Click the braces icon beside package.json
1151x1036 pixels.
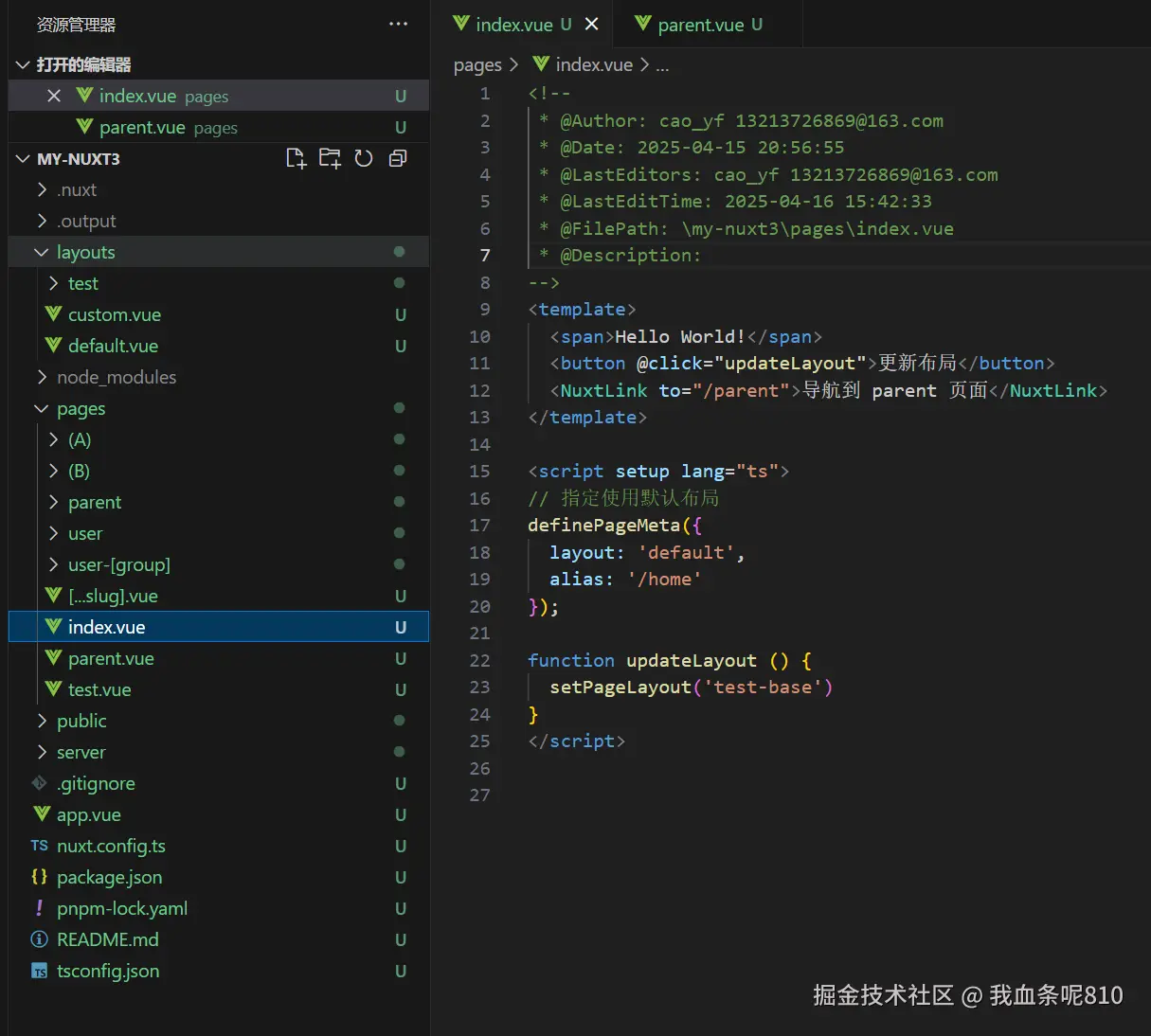pyautogui.click(x=40, y=877)
